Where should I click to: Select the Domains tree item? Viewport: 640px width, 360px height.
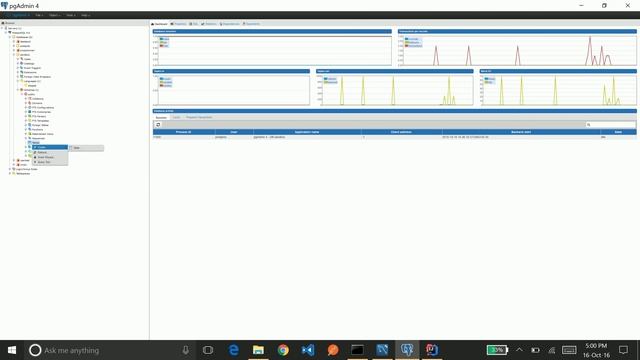tap(37, 103)
